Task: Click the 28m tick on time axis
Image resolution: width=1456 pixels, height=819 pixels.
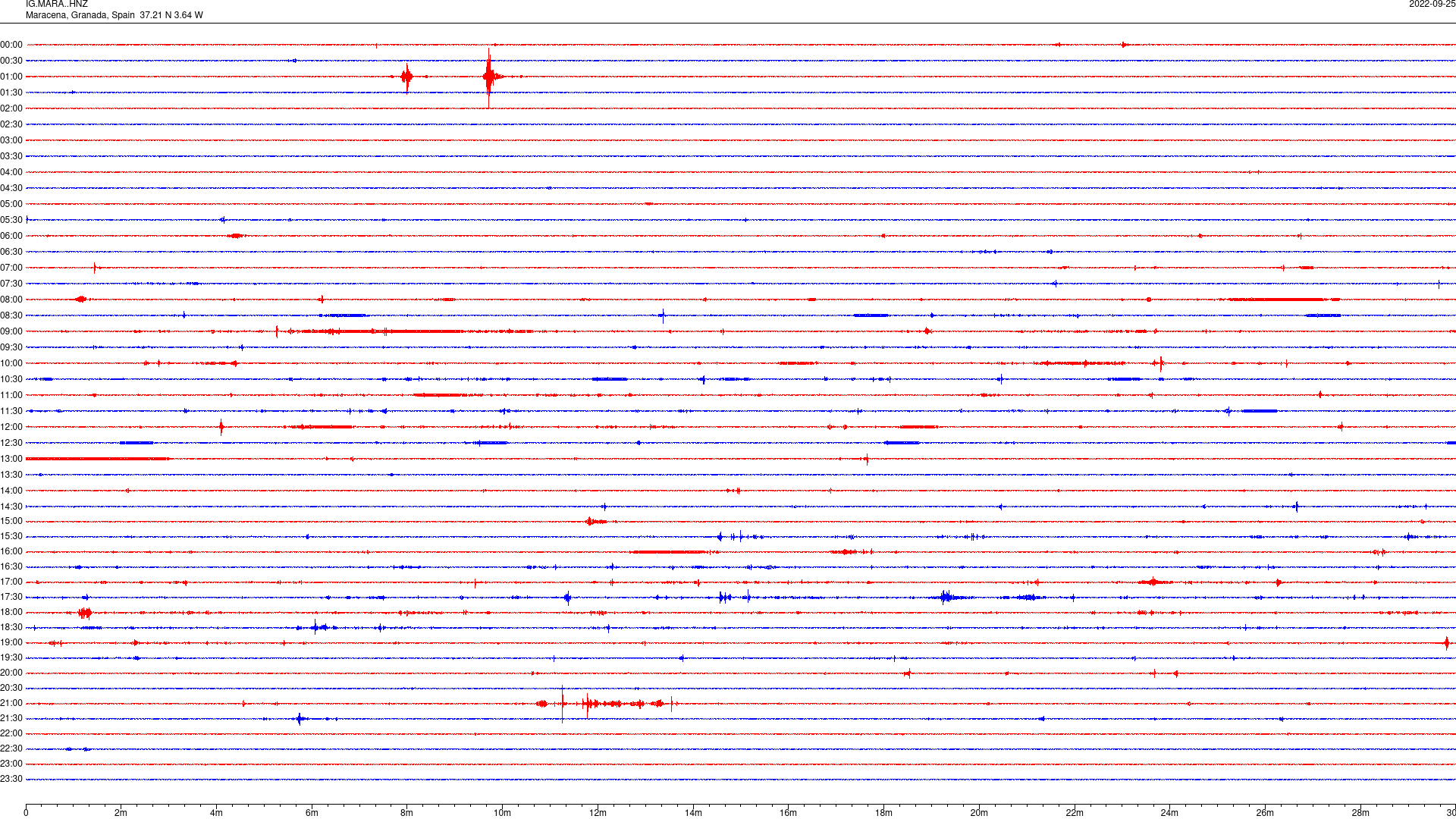Action: (1360, 813)
